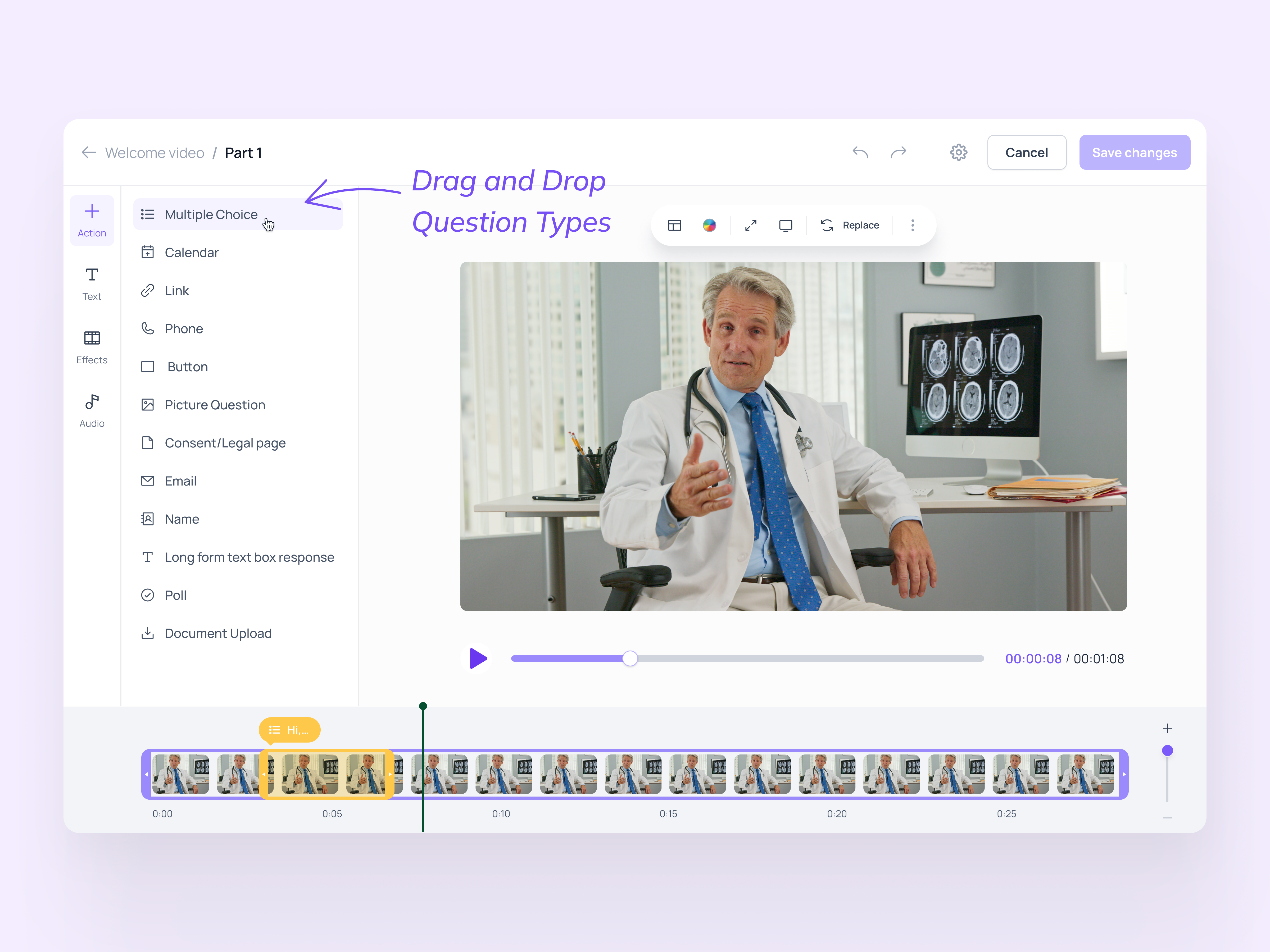Select the Poll action type

tap(175, 596)
